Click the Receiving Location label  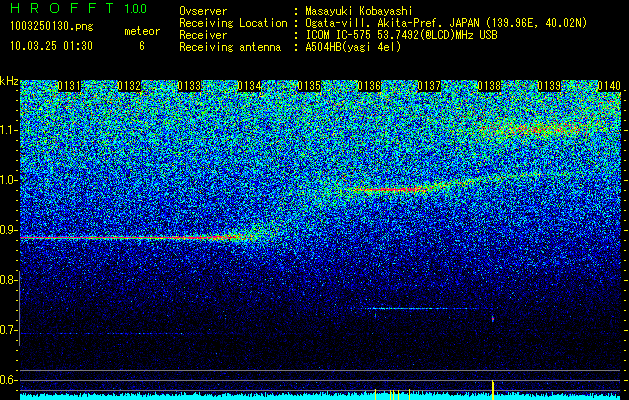point(233,23)
